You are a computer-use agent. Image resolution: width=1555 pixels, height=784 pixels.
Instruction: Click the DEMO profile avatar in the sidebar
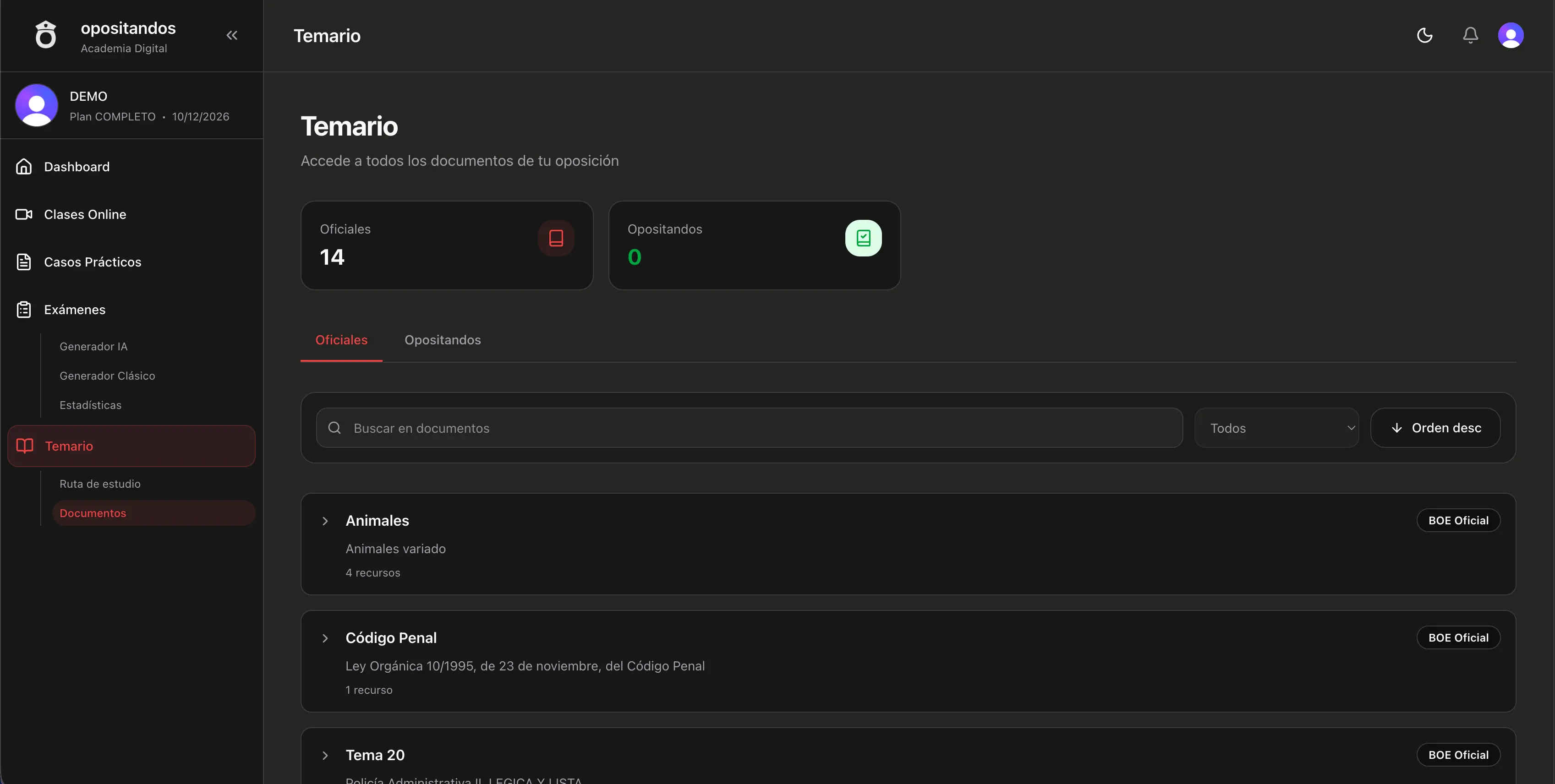pos(36,105)
